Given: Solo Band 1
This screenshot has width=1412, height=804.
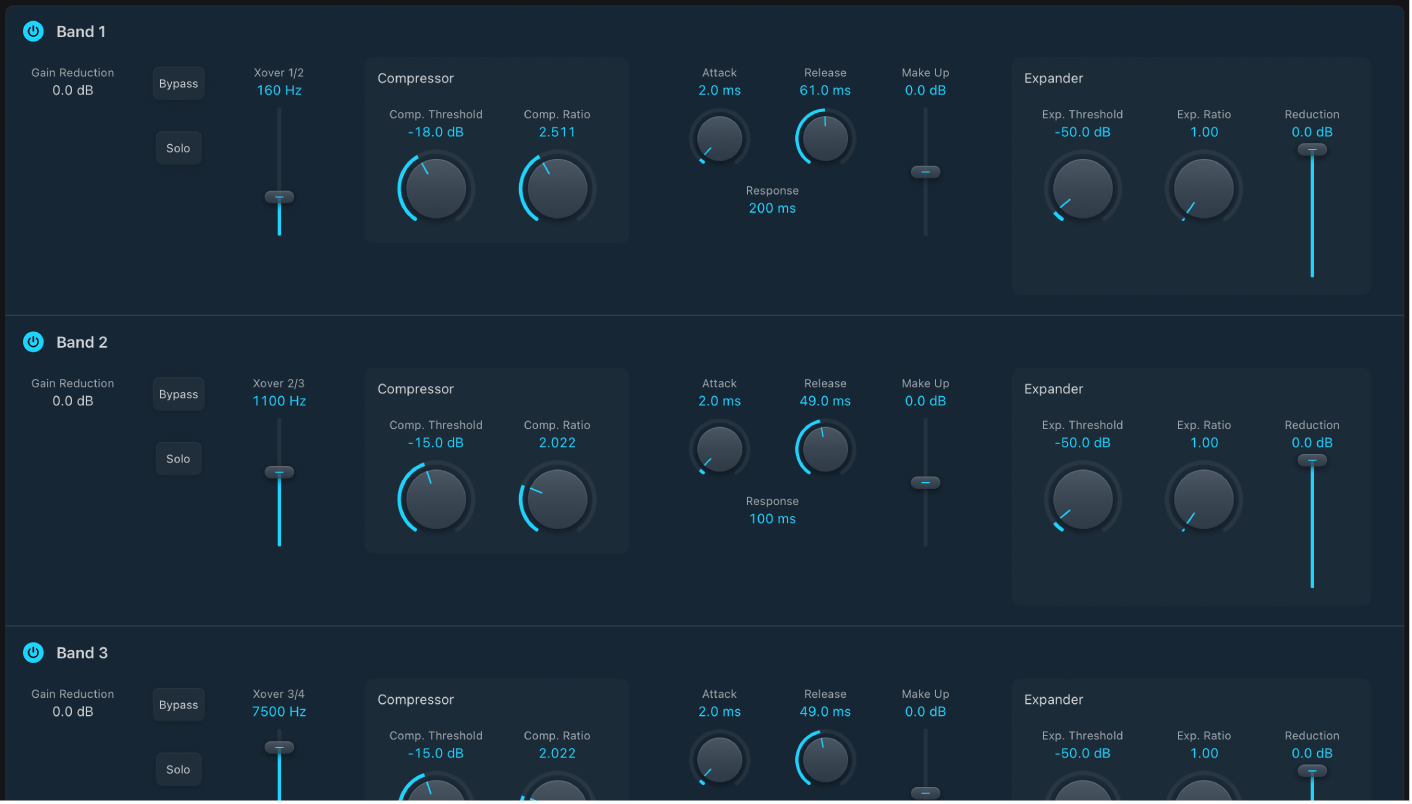Looking at the screenshot, I should coord(178,147).
